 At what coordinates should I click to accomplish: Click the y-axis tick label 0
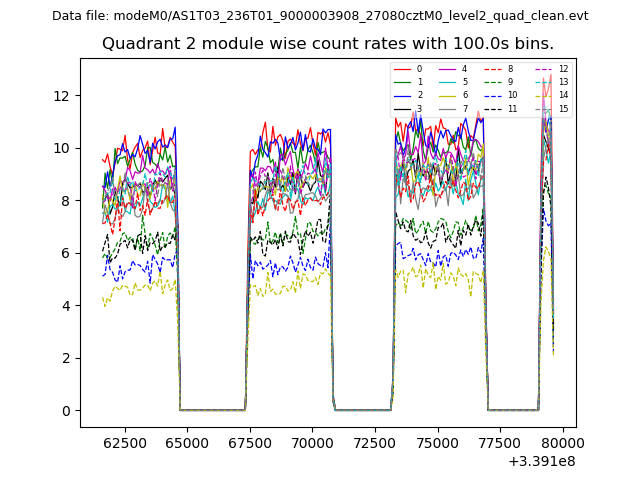tap(64, 411)
